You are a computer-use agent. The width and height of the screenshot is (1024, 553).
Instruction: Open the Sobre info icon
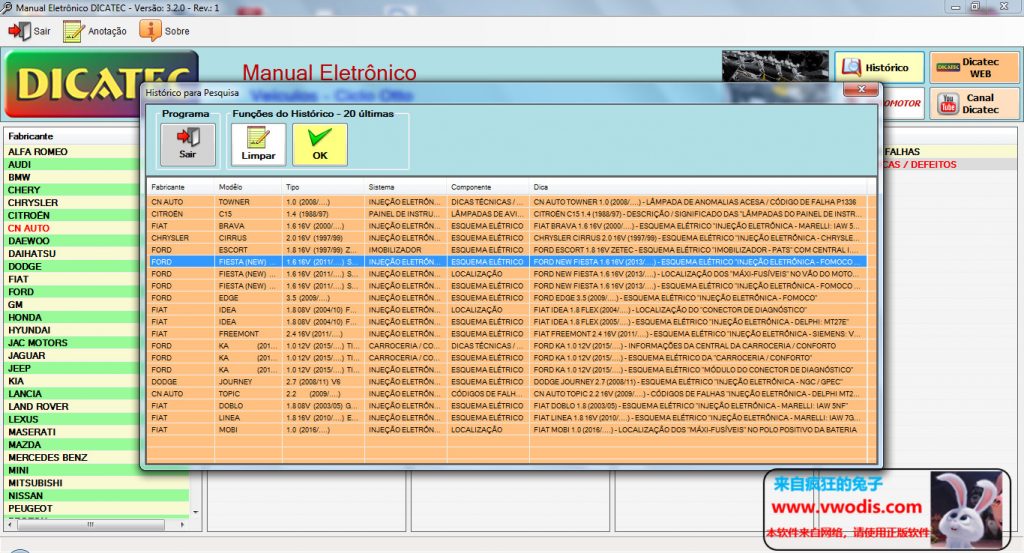[150, 31]
